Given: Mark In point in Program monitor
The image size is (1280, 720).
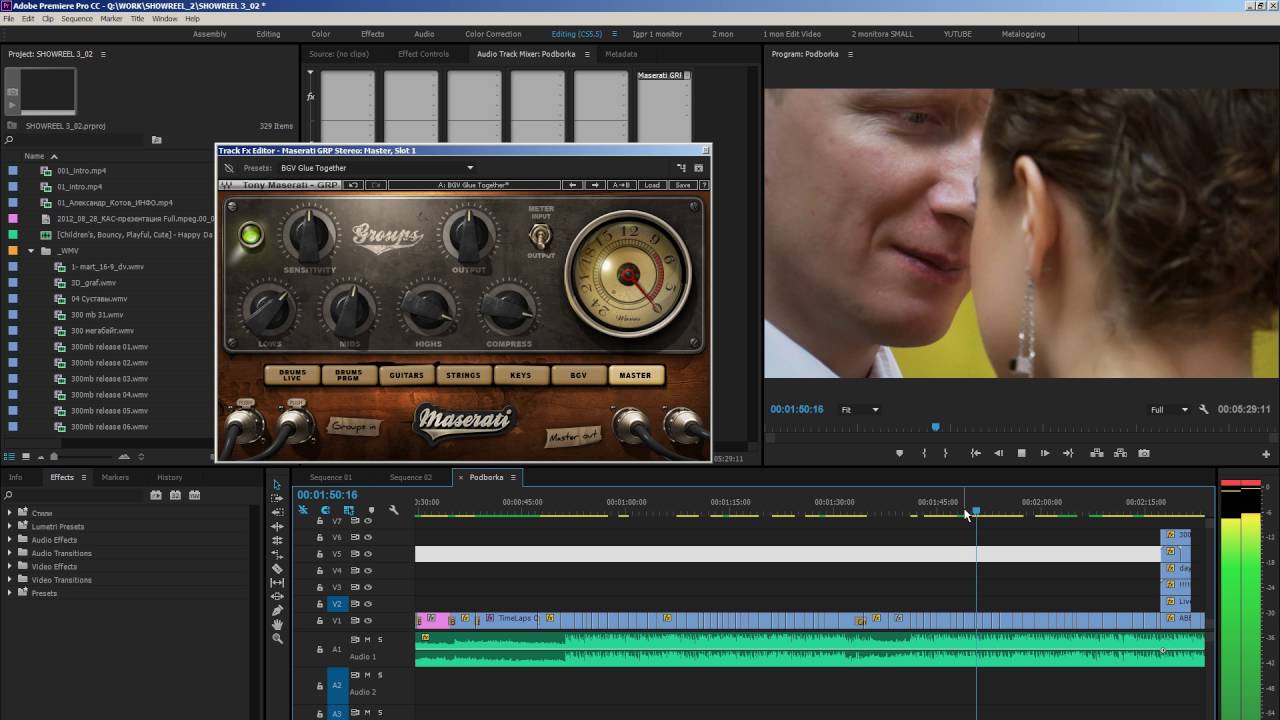Looking at the screenshot, I should 923,453.
